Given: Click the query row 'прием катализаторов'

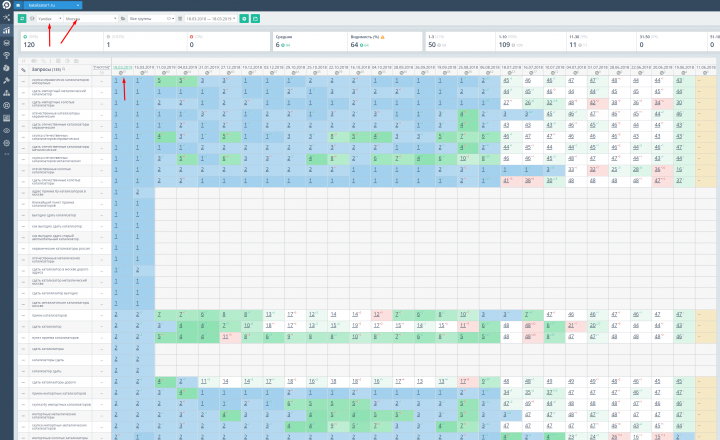Looking at the screenshot, I should [49, 315].
